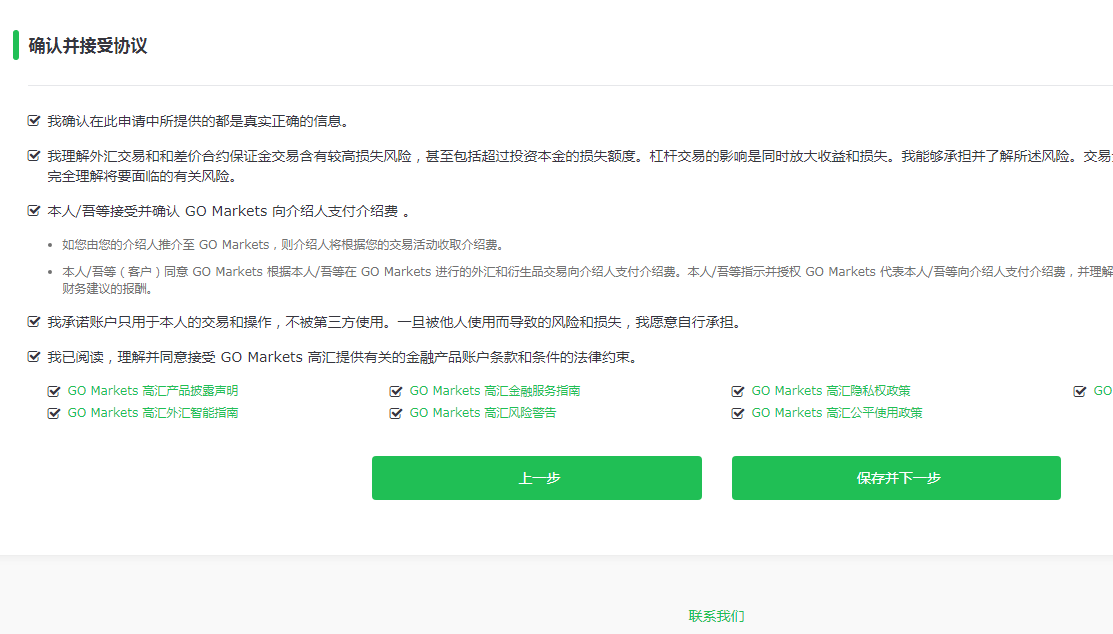Click text 我承诺账户只用于本人的交易和操作
Screen dimensions: 1113x634
coord(160,322)
